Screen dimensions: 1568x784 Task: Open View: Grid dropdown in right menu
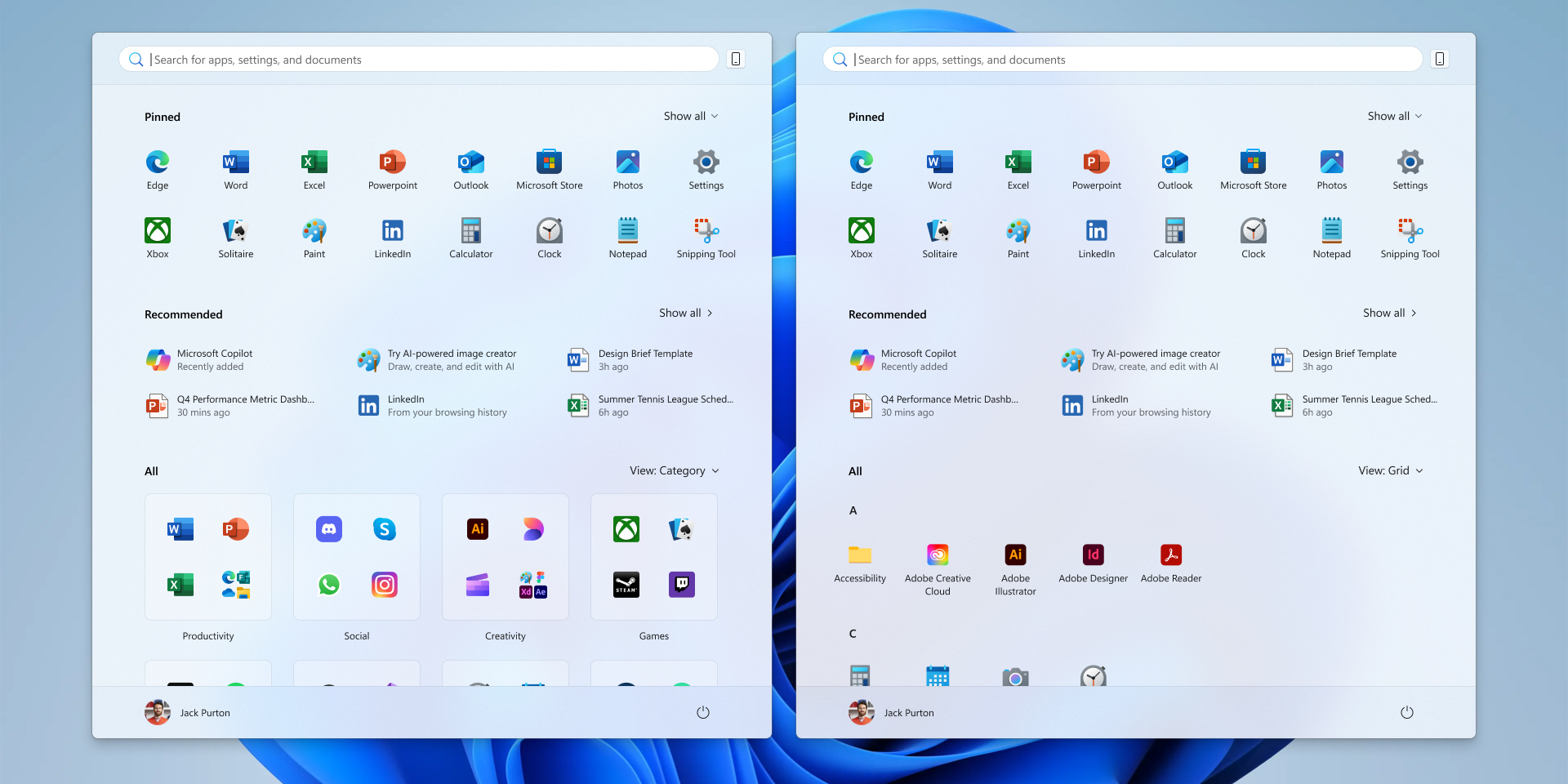click(x=1391, y=470)
